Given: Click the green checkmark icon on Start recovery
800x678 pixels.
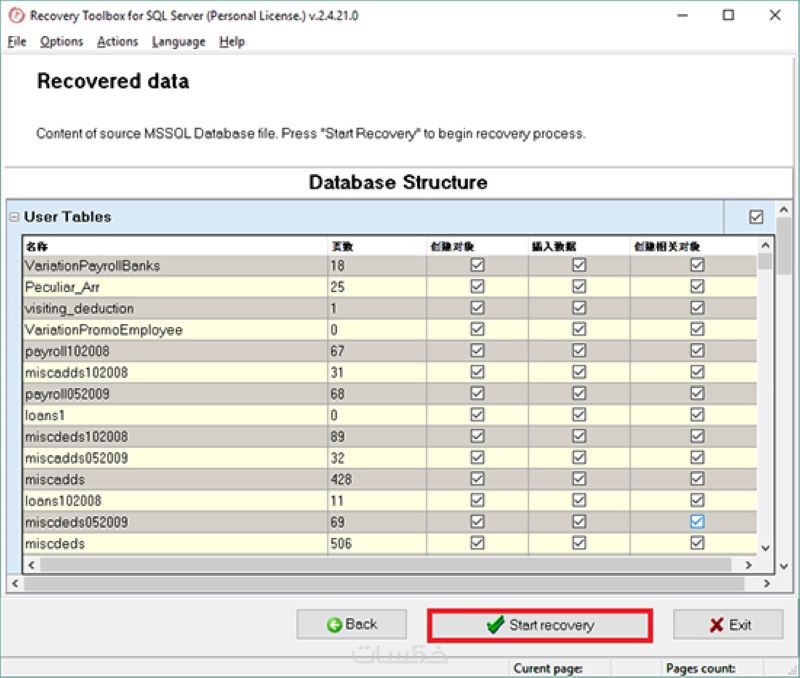Looking at the screenshot, I should coord(495,624).
